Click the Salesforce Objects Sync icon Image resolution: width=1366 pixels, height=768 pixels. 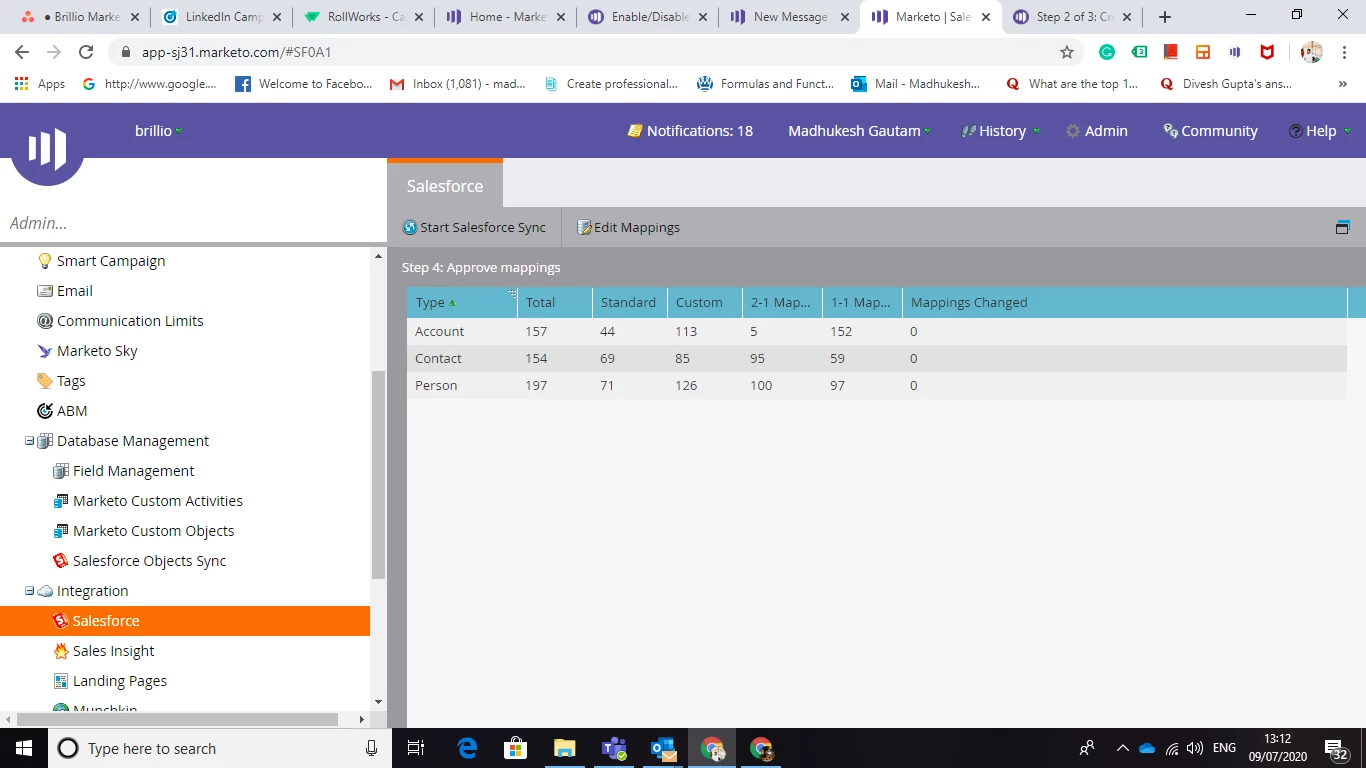pyautogui.click(x=61, y=561)
